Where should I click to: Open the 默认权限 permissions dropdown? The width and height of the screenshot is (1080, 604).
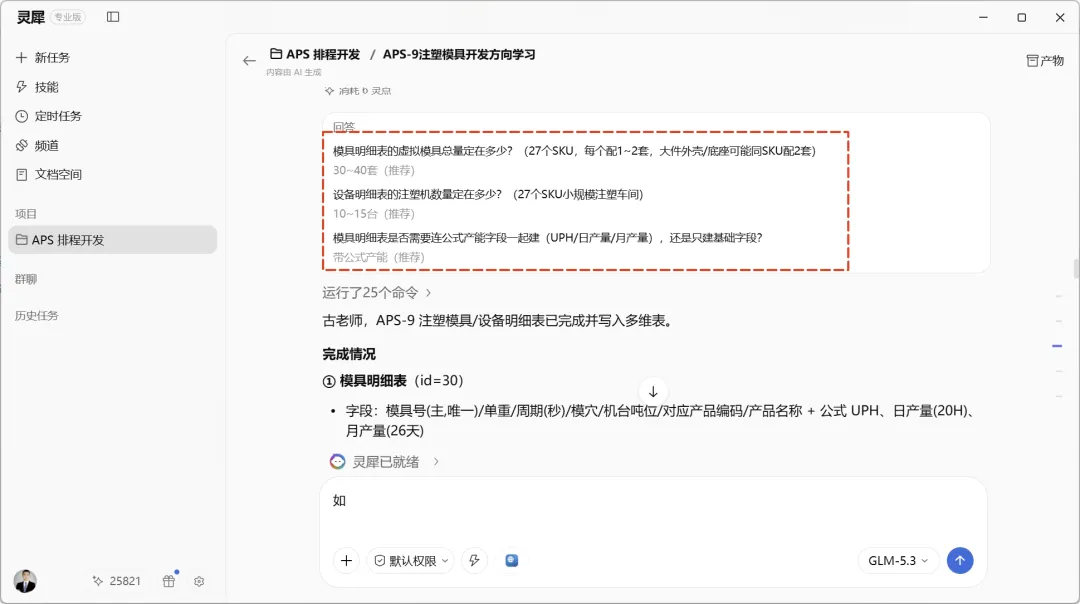click(x=411, y=561)
